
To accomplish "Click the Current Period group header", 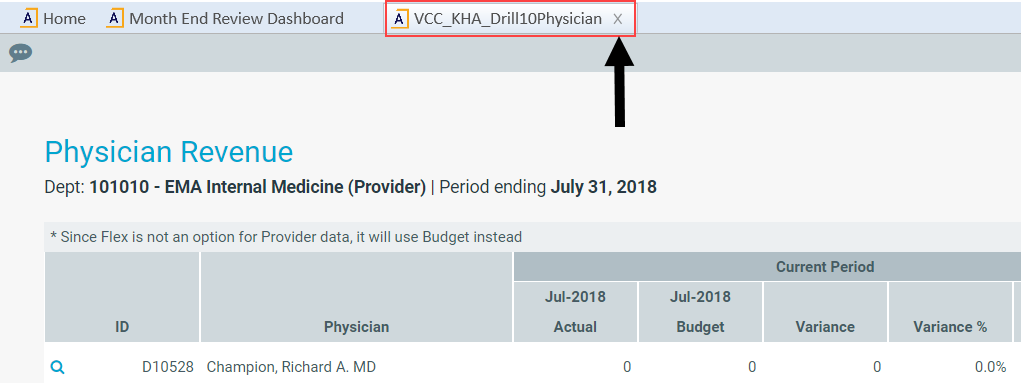I will [767, 266].
